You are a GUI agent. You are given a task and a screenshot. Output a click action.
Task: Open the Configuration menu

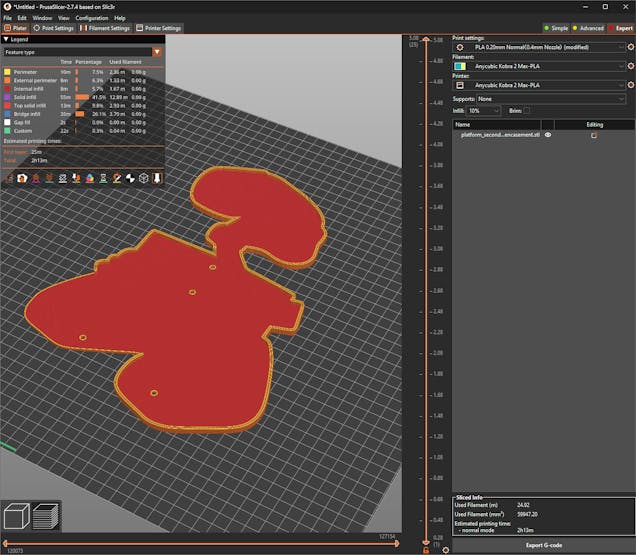click(91, 18)
